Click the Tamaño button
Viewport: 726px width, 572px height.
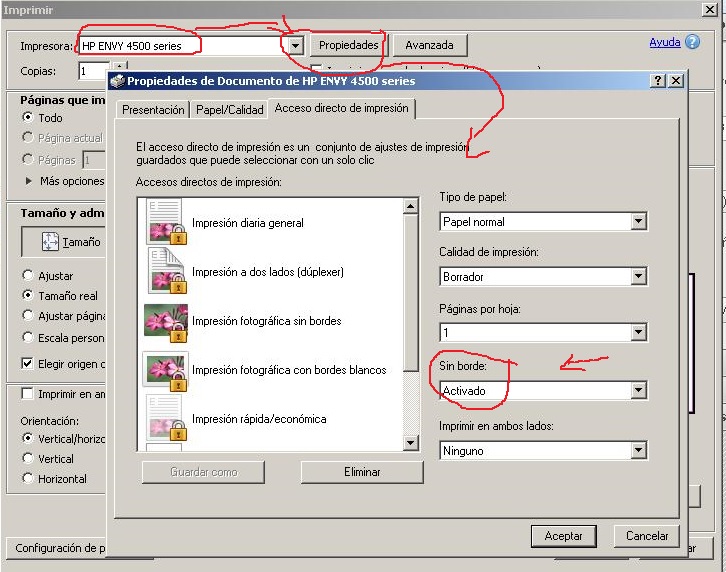63,241
